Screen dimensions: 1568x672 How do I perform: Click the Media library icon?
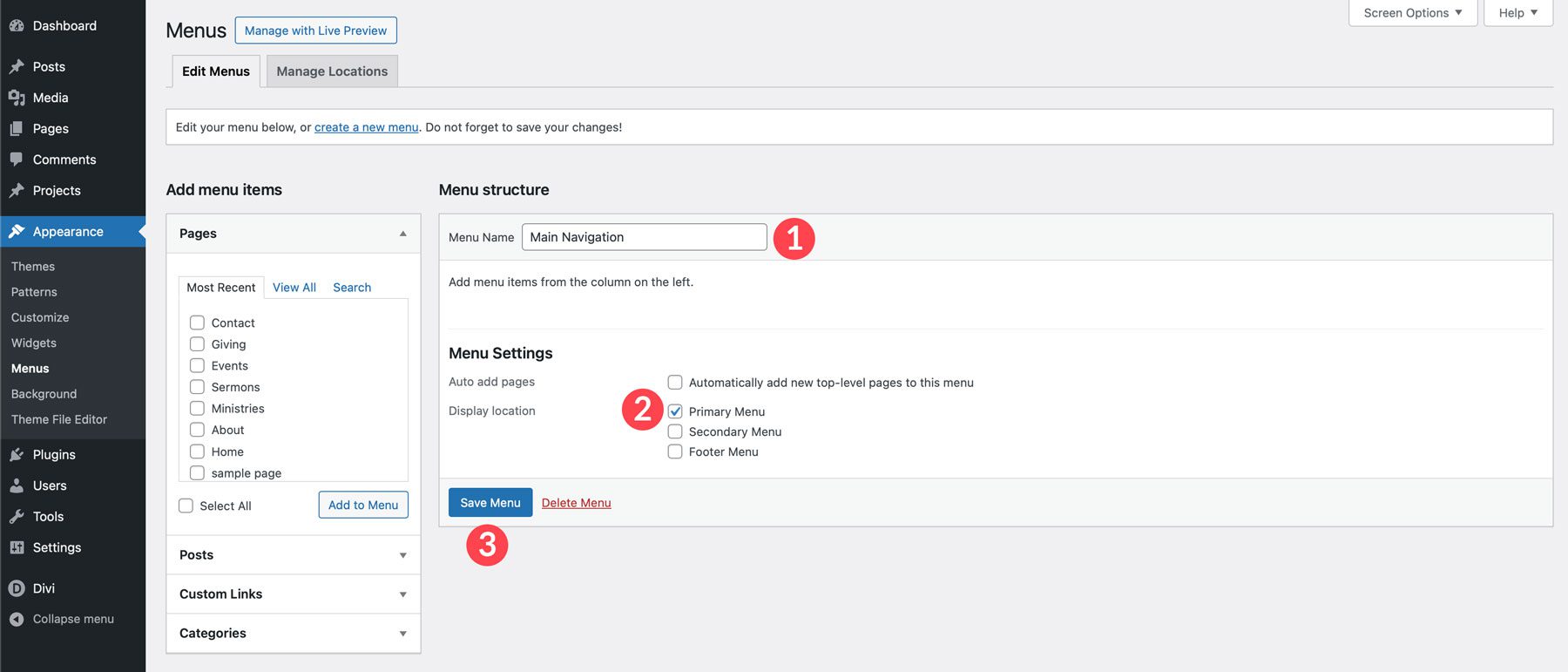tap(17, 98)
